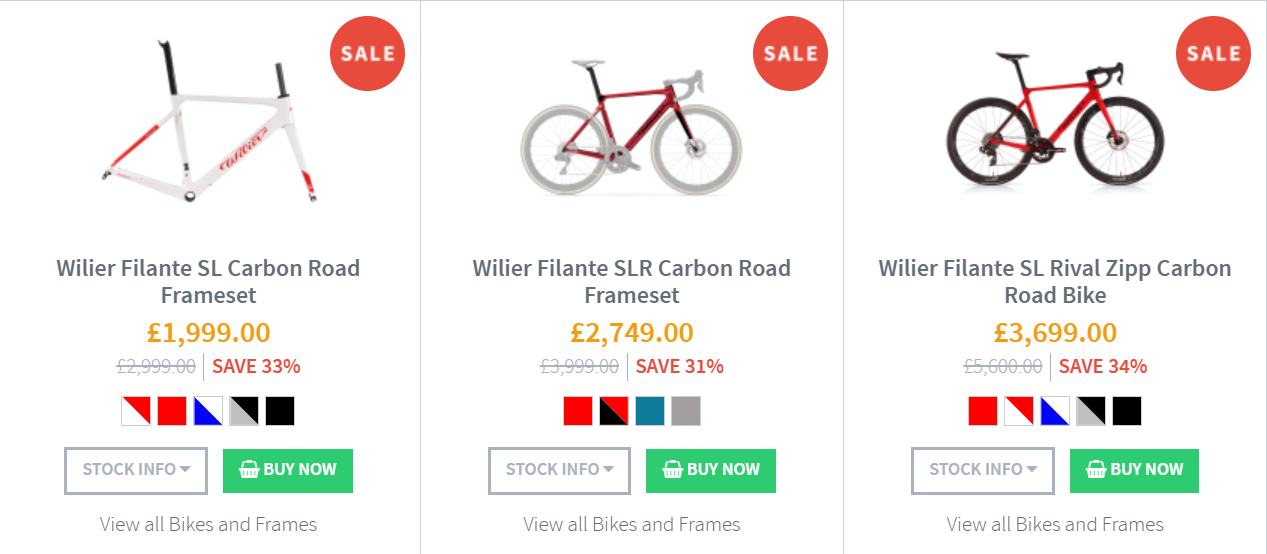This screenshot has height=554, width=1267.
Task: Select white-red swatch on Filante SL Frameset
Action: click(x=136, y=411)
